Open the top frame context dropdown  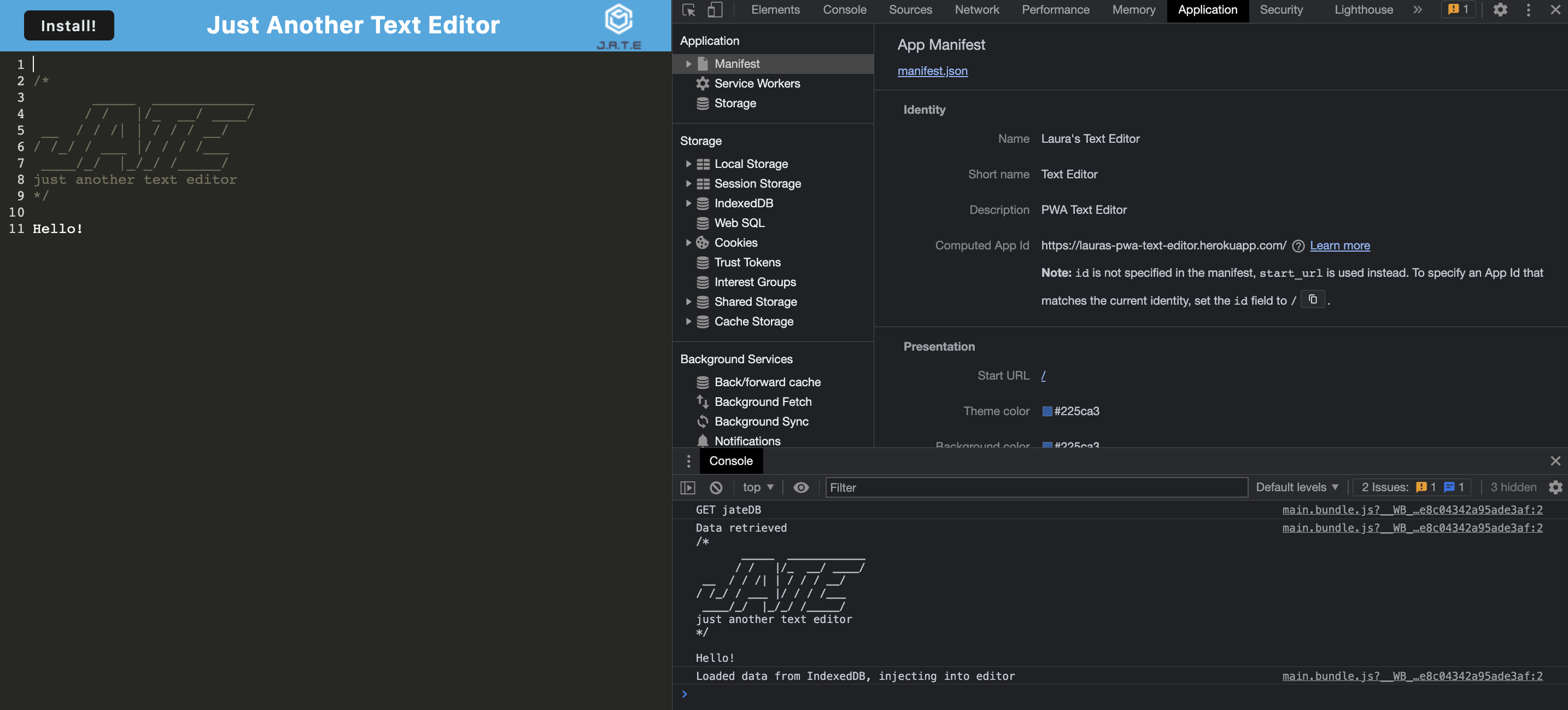click(757, 487)
